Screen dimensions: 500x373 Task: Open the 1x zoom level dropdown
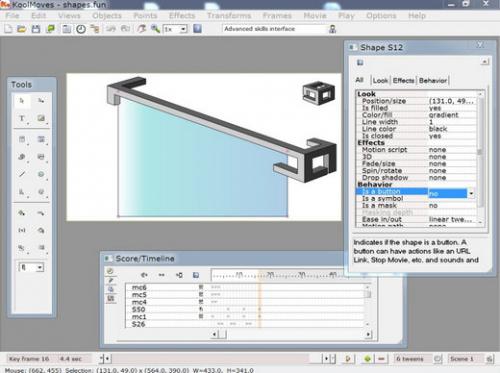coord(175,29)
